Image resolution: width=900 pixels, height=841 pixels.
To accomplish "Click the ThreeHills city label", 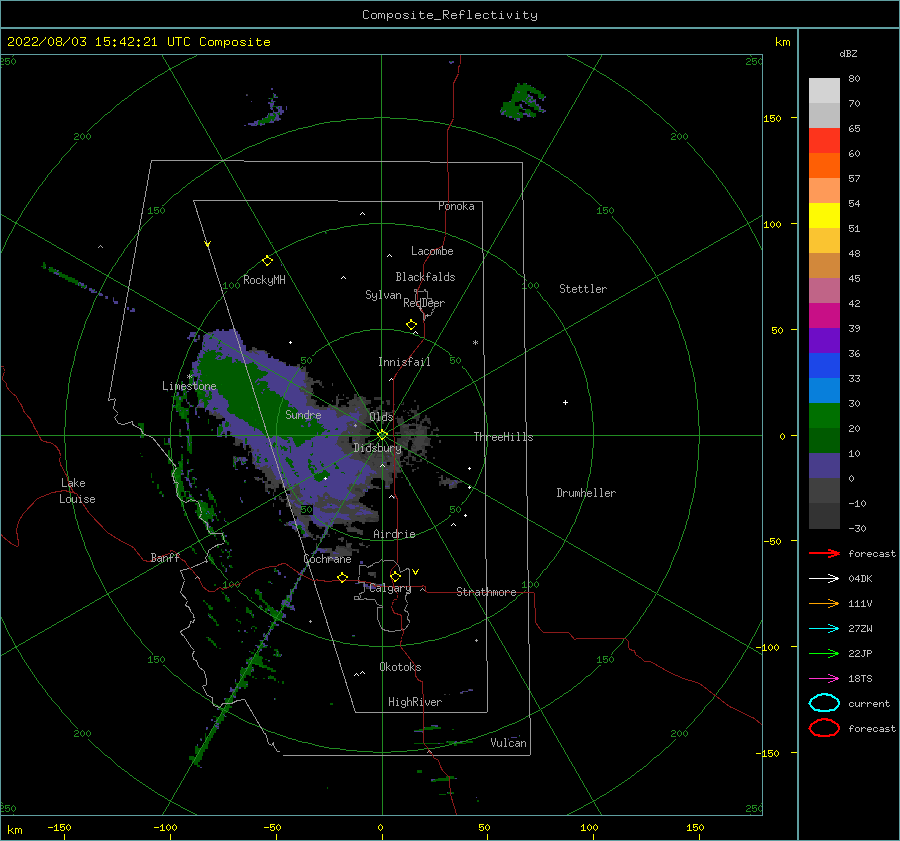I will pos(503,437).
